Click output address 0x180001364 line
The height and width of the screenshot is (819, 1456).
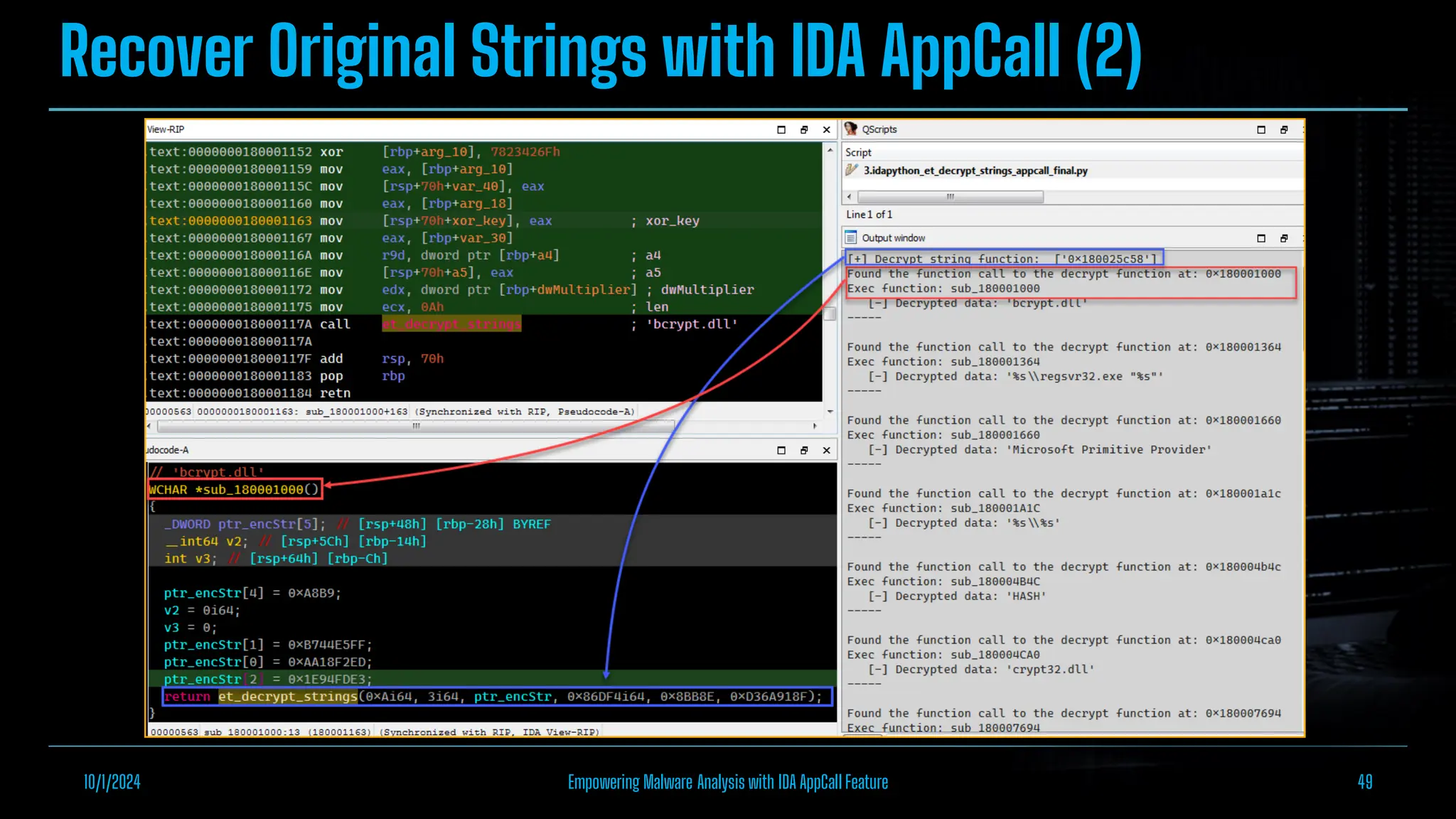point(1064,347)
